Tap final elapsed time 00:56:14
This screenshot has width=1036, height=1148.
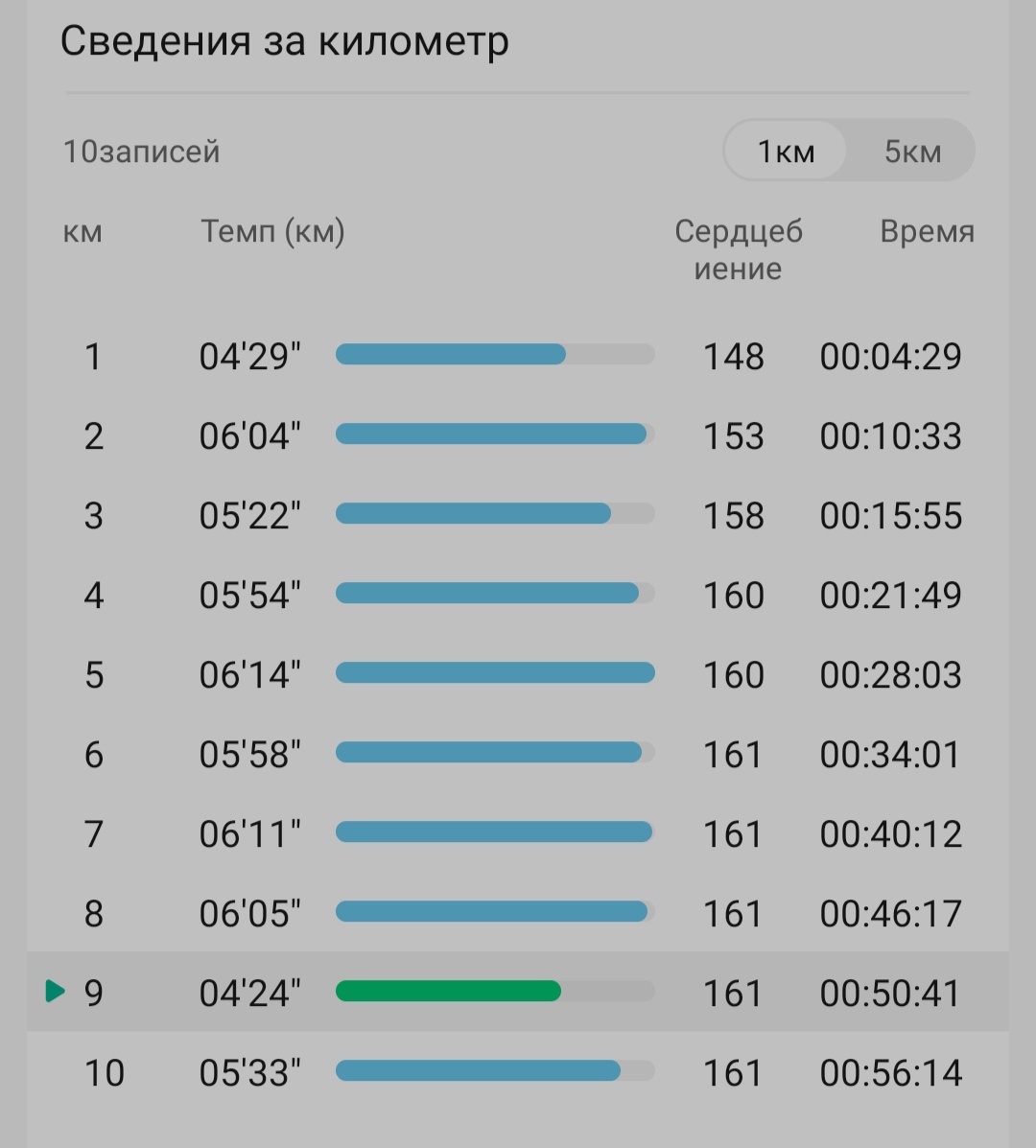889,1072
